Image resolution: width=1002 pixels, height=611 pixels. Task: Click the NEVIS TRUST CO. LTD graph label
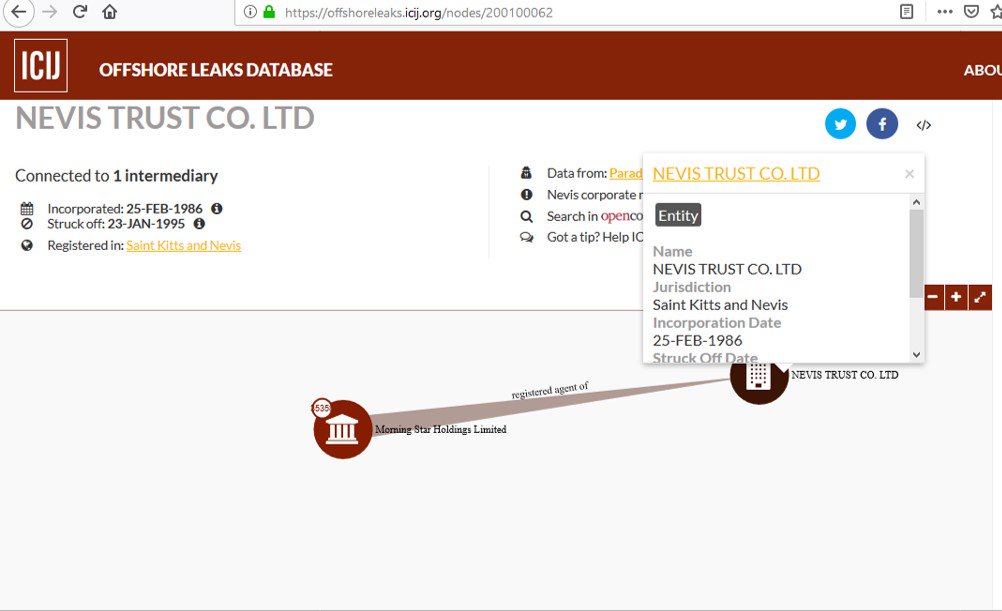point(845,375)
